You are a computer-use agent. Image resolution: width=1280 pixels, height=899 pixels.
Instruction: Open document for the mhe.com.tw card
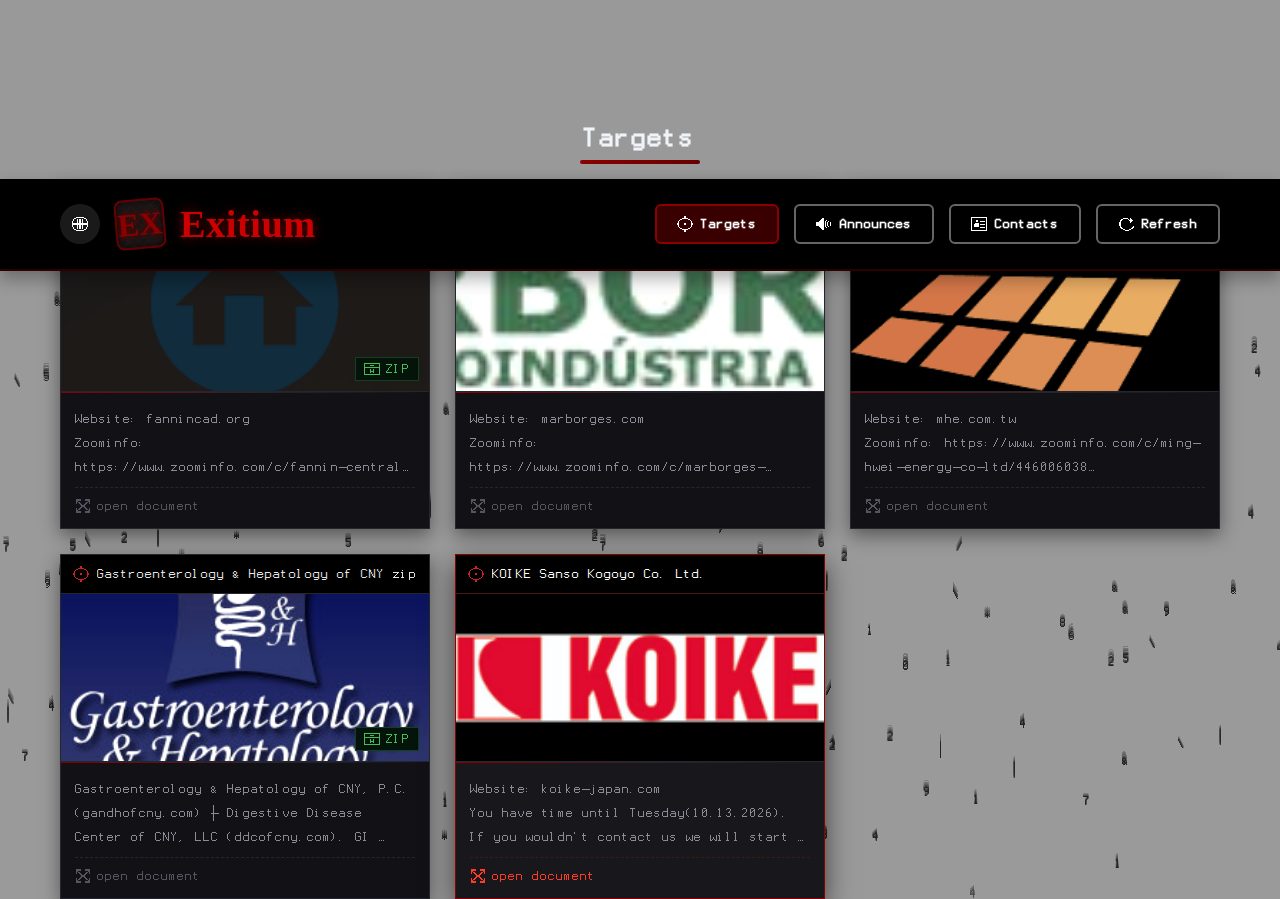point(927,506)
